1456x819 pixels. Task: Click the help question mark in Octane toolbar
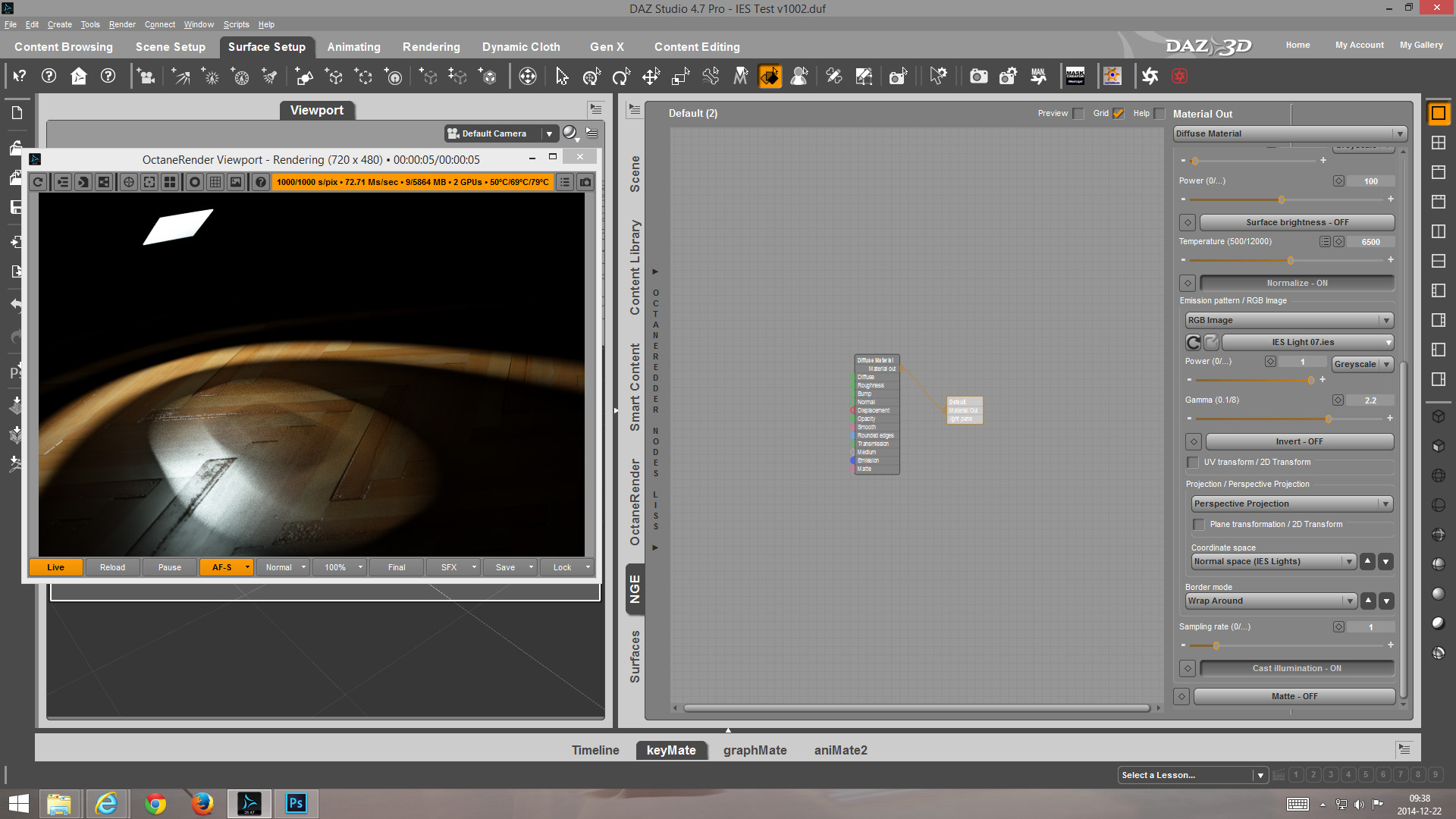[x=260, y=182]
